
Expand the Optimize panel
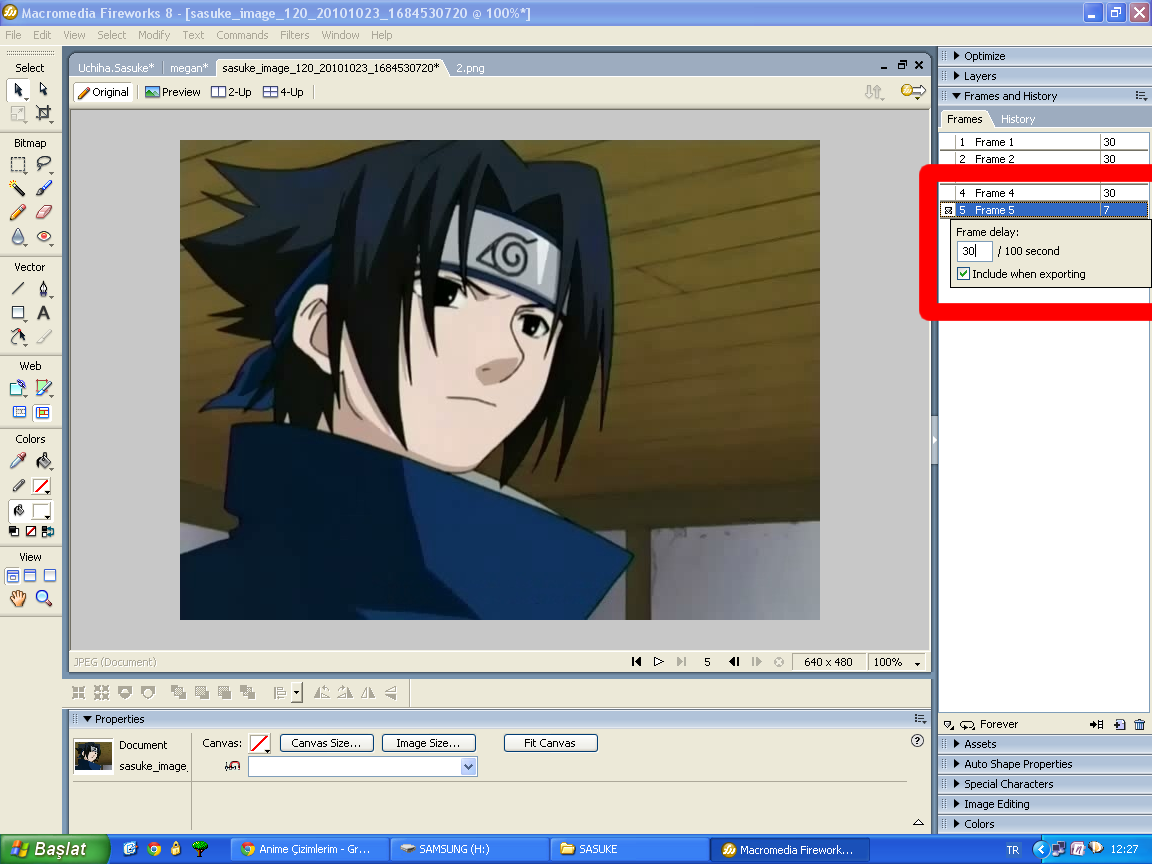click(957, 56)
